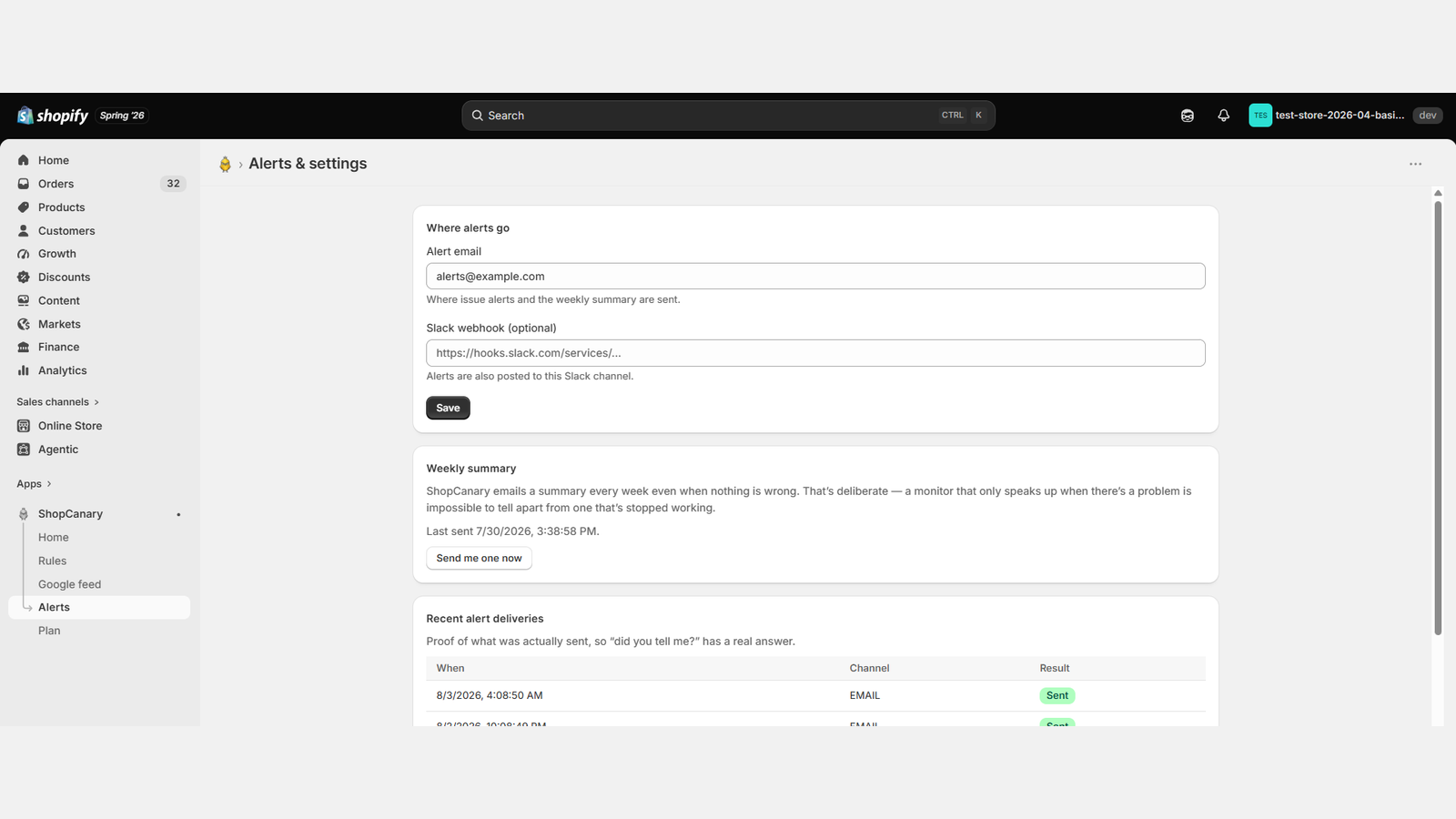Image resolution: width=1456 pixels, height=819 pixels.
Task: Click the ShopCanary app icon in sidebar
Action: click(x=24, y=514)
